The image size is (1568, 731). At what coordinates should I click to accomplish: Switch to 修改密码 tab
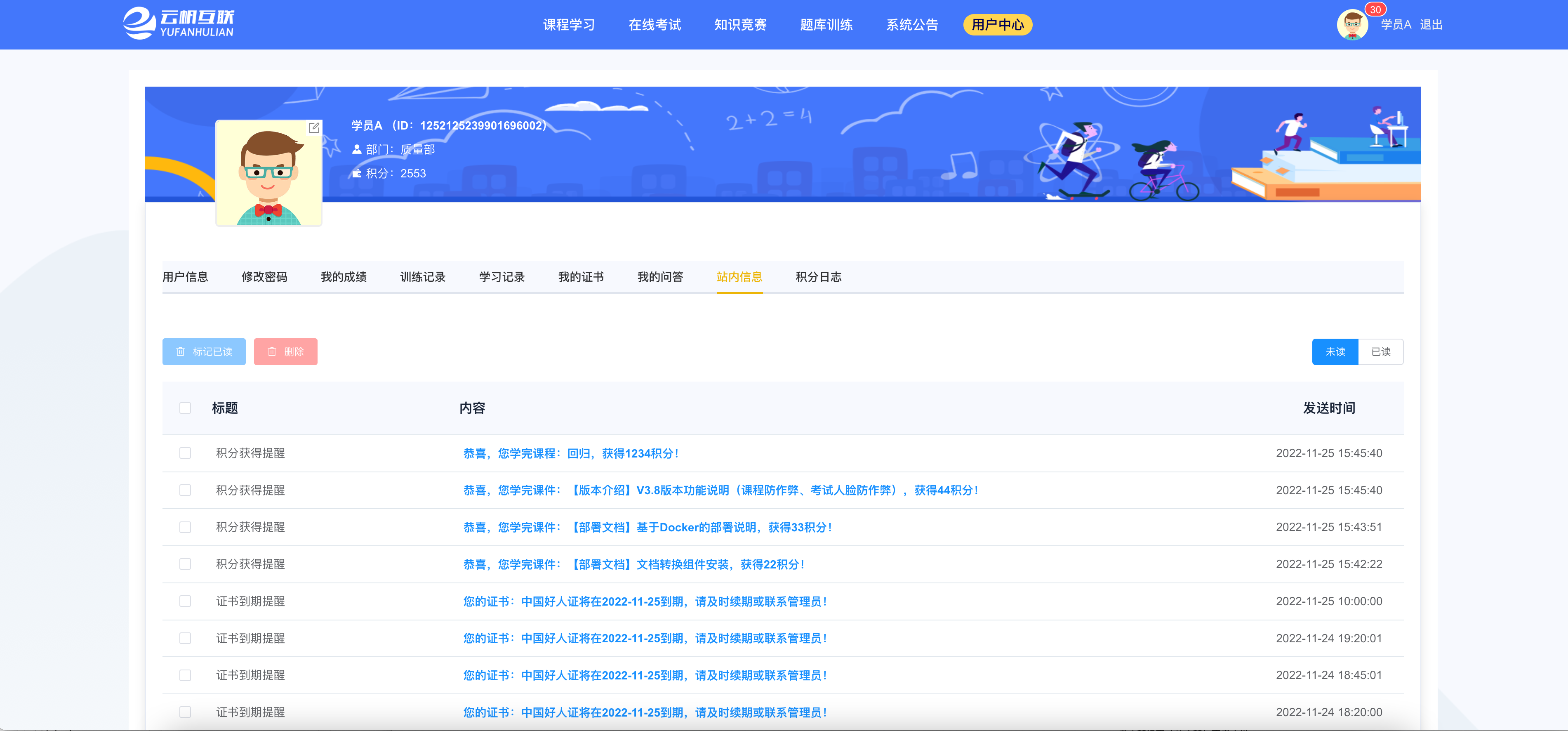(x=264, y=277)
